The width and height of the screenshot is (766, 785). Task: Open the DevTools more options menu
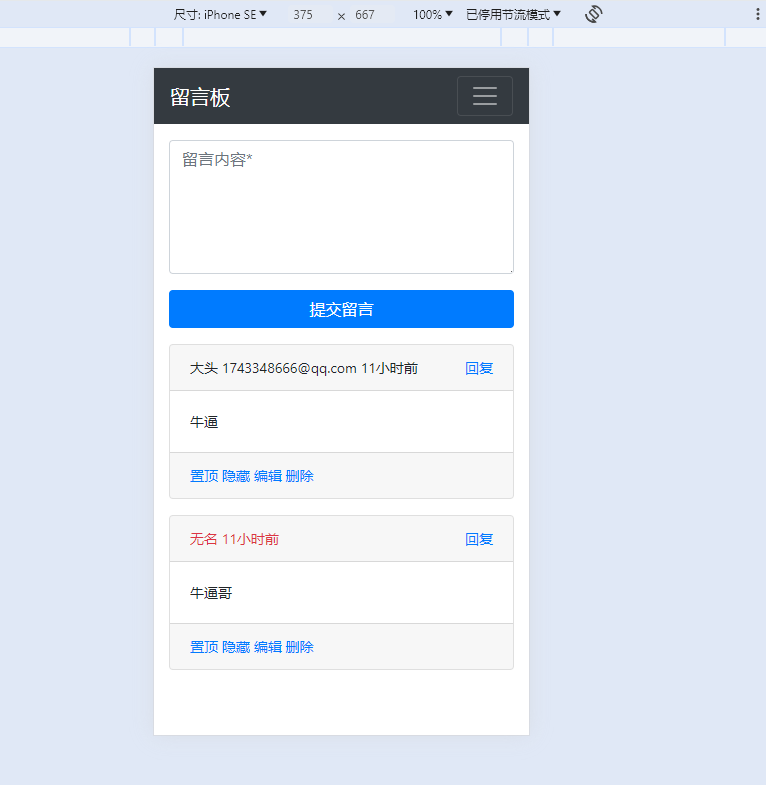coord(757,14)
